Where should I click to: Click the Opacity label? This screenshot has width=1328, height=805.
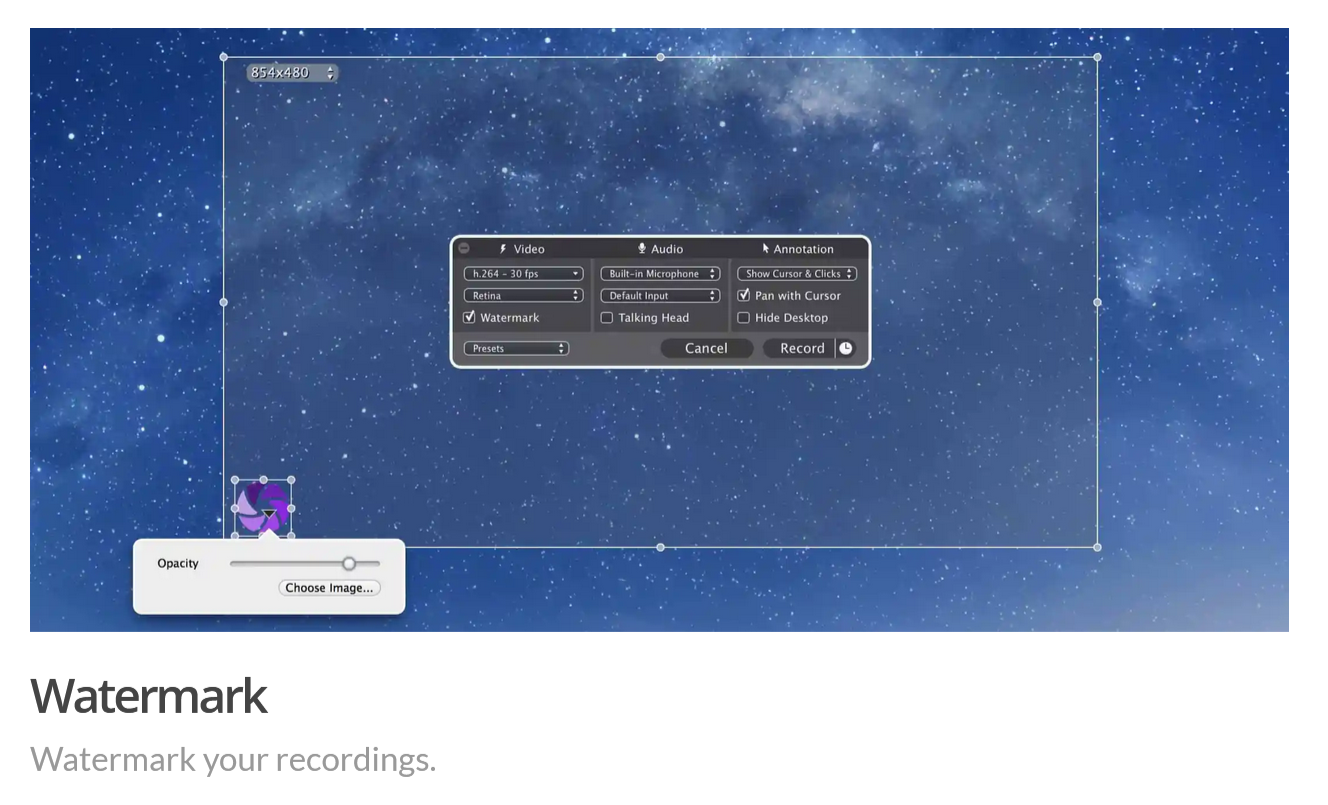(x=178, y=564)
